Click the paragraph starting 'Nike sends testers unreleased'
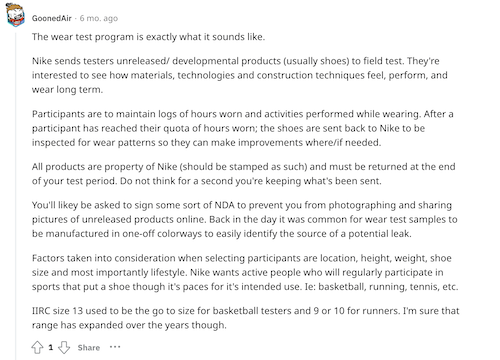The height and width of the screenshot is (360, 500). [x=240, y=75]
